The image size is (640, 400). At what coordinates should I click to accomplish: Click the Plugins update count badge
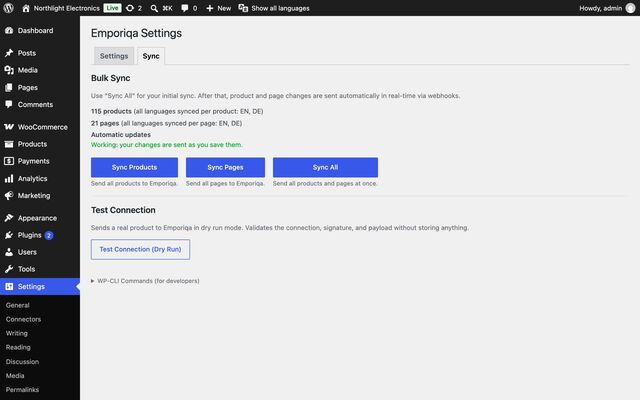coord(49,236)
